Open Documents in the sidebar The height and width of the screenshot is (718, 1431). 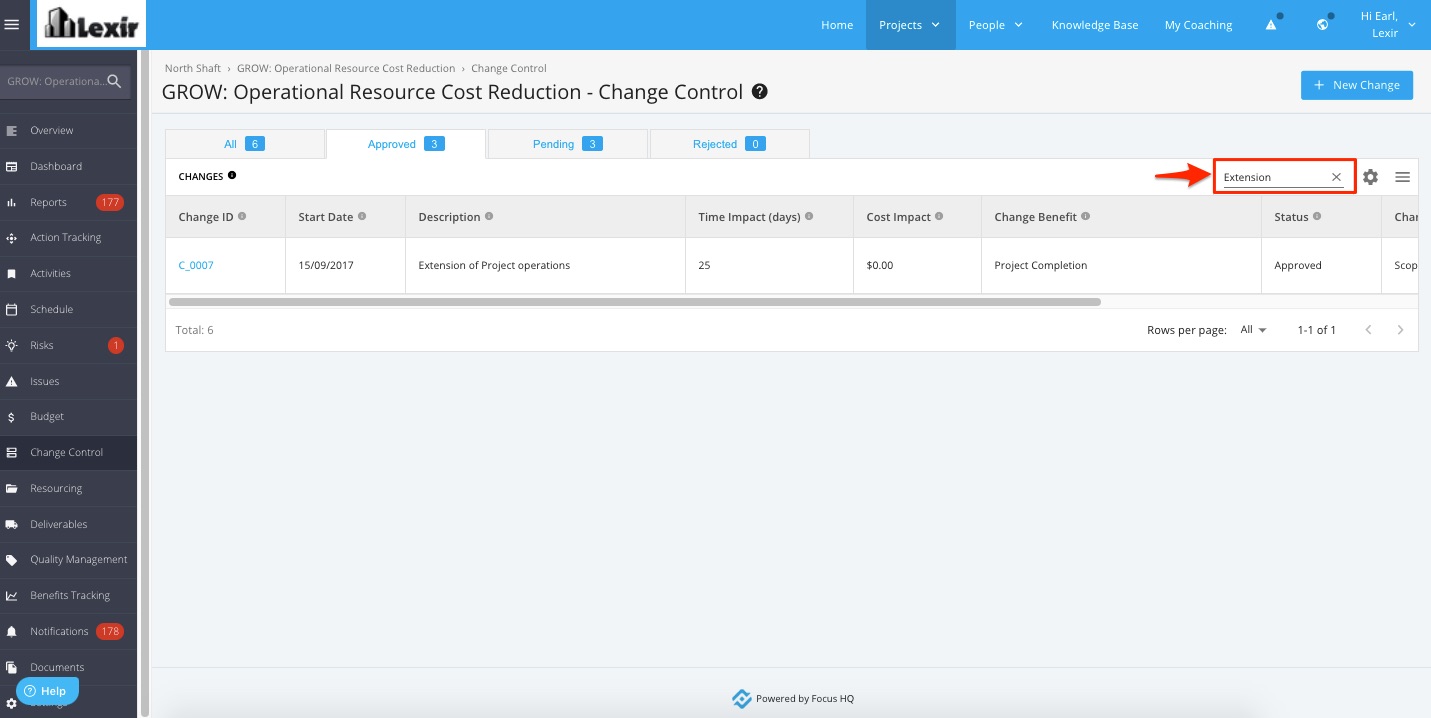click(x=68, y=667)
